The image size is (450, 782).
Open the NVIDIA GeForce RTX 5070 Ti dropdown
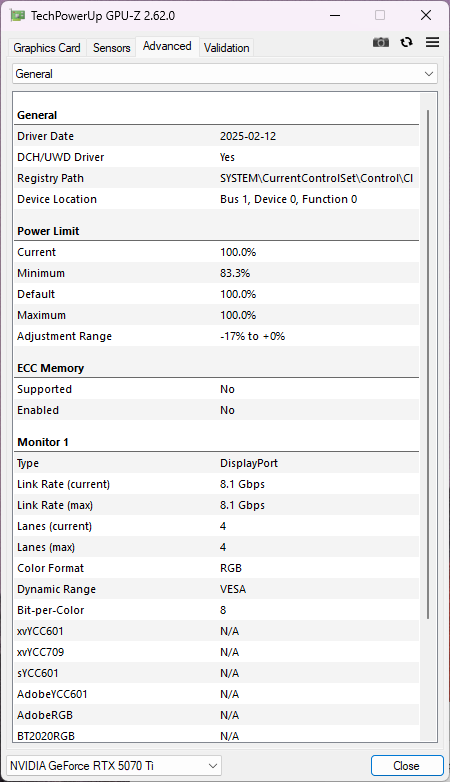pos(114,766)
